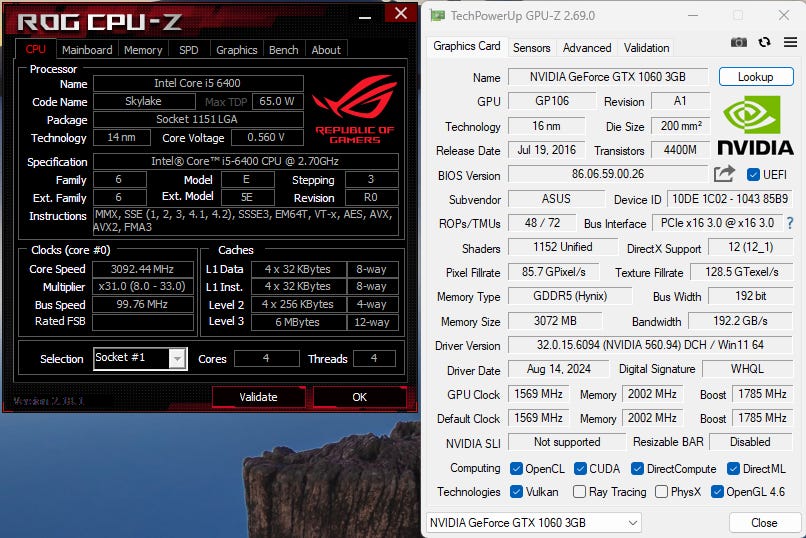This screenshot has width=806, height=538.
Task: Click the Cores count value in CPU-Z
Action: point(266,358)
